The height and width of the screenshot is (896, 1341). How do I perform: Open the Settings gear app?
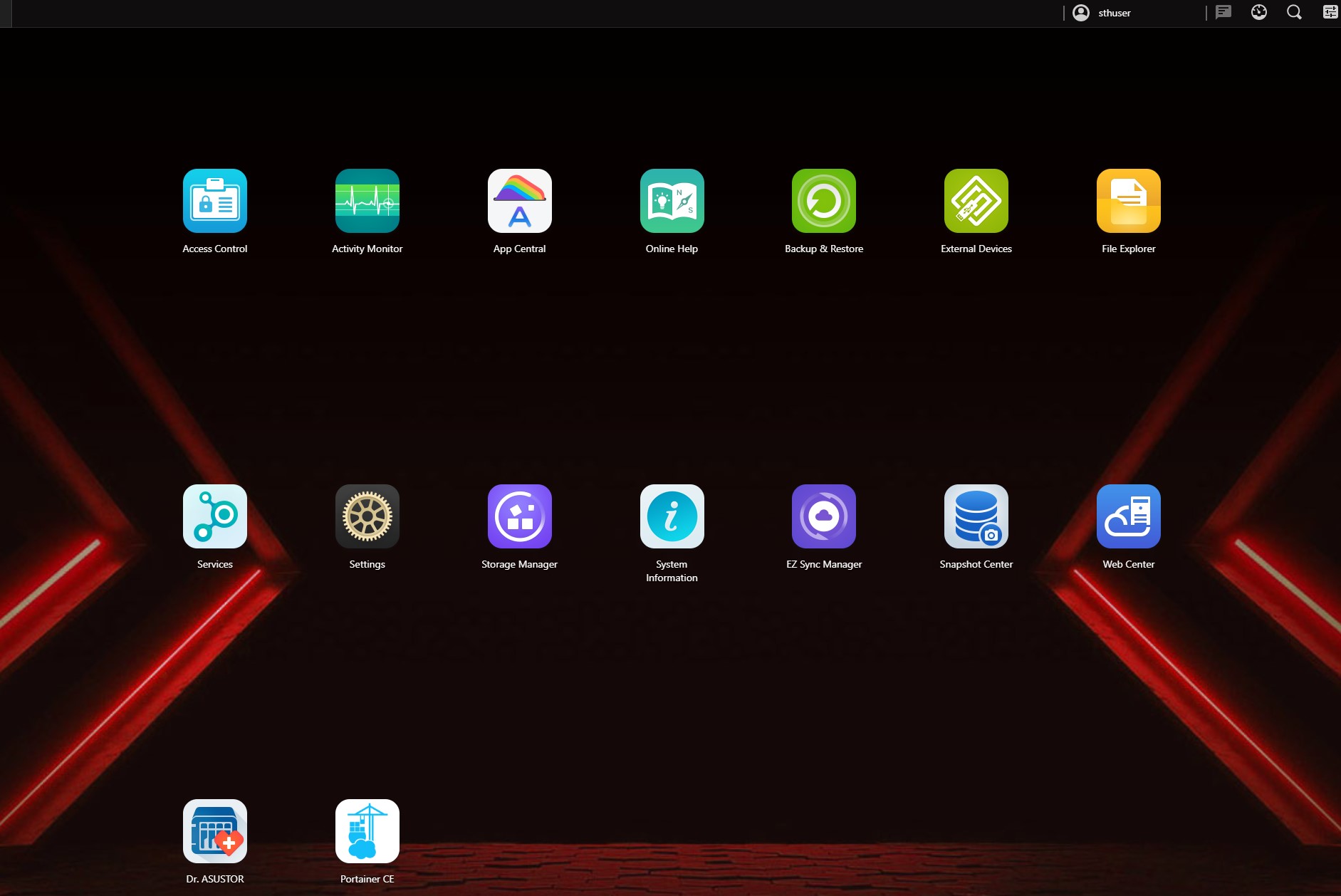[x=367, y=516]
